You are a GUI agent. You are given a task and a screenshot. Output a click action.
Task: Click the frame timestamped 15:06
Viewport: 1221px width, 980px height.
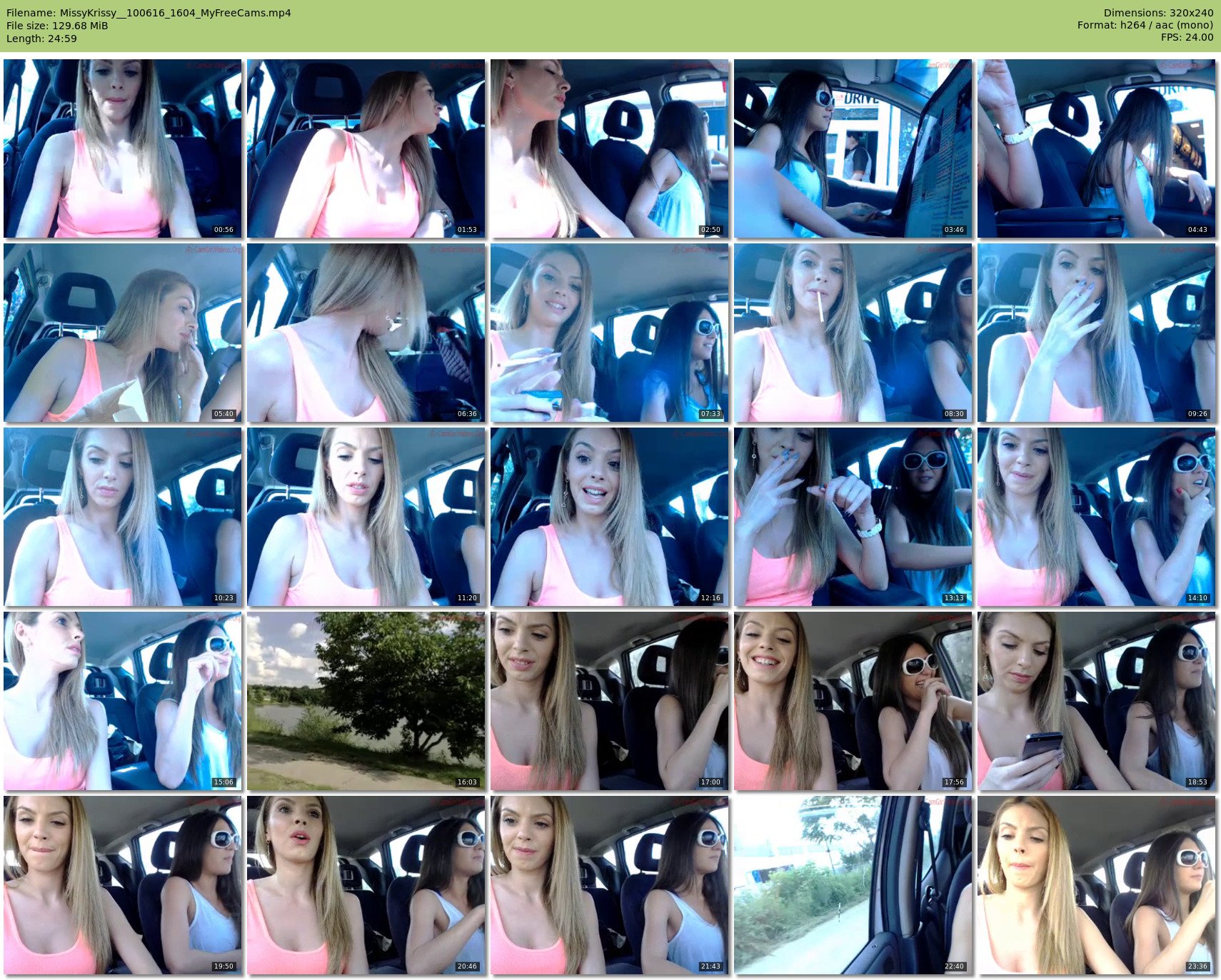[123, 701]
